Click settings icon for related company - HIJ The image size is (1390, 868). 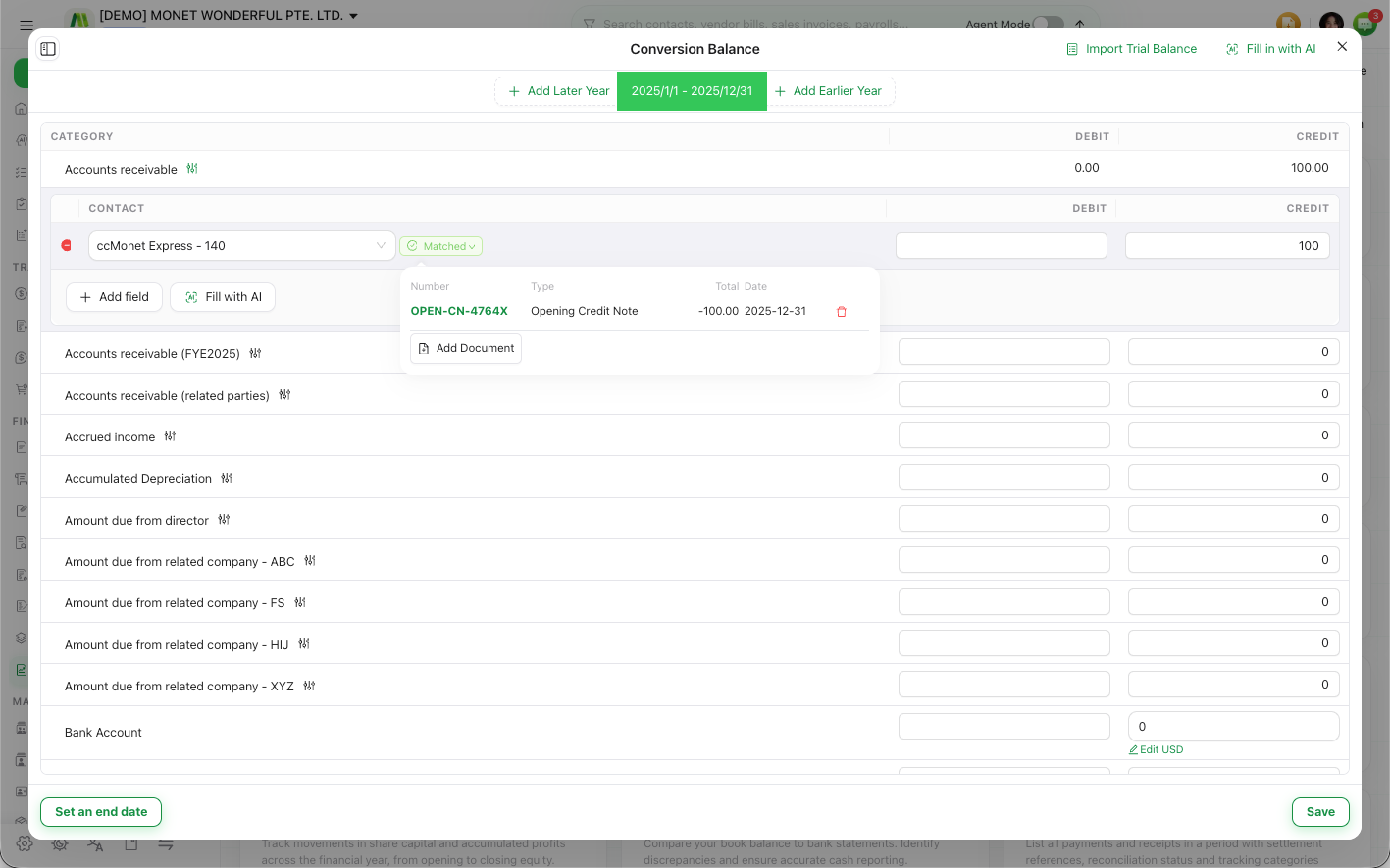point(304,644)
